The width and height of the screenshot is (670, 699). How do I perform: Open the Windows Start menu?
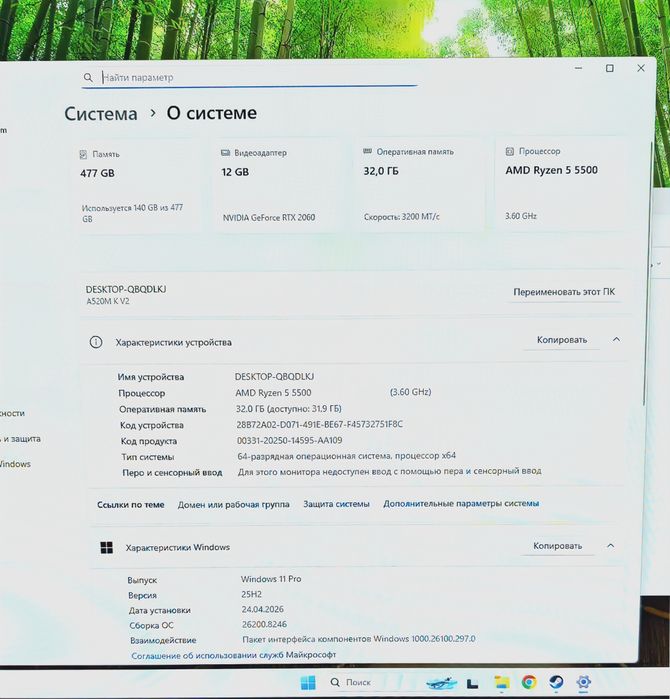point(308,683)
